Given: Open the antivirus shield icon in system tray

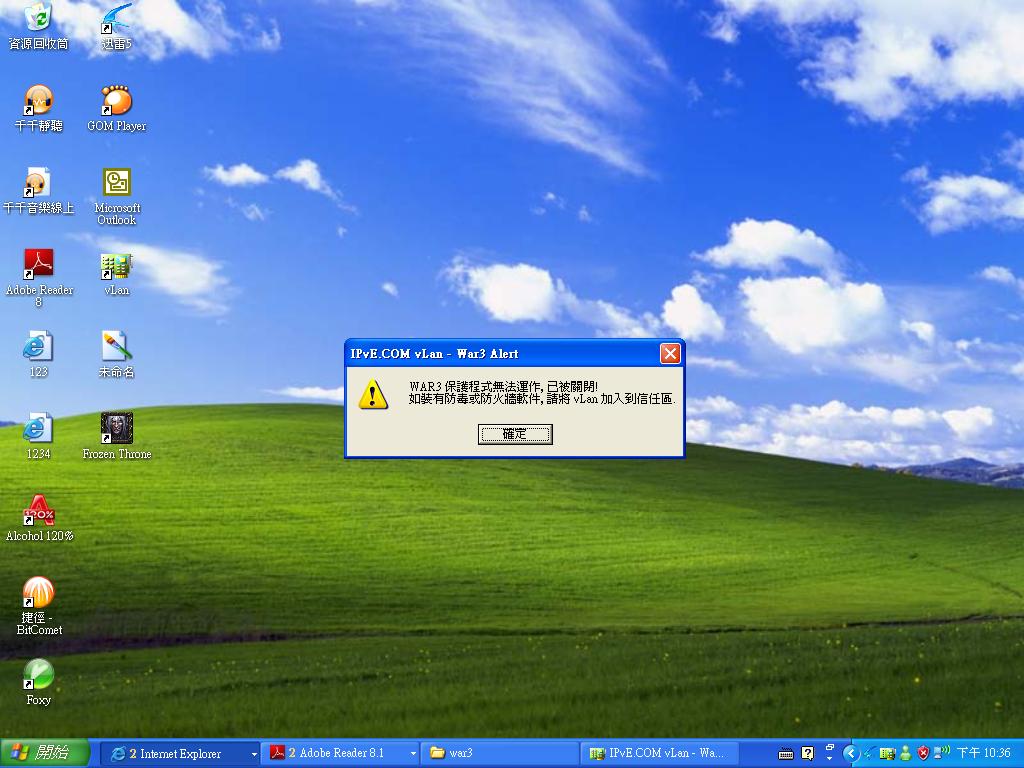Looking at the screenshot, I should point(922,753).
